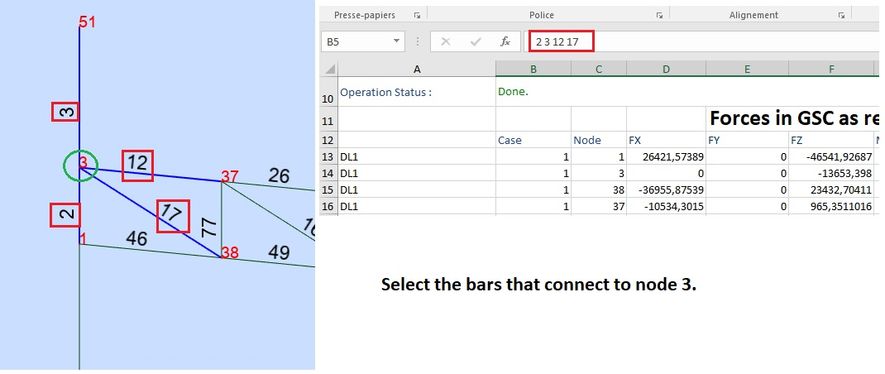Click the Node cell containing 38
885x374 pixels.
599,190
